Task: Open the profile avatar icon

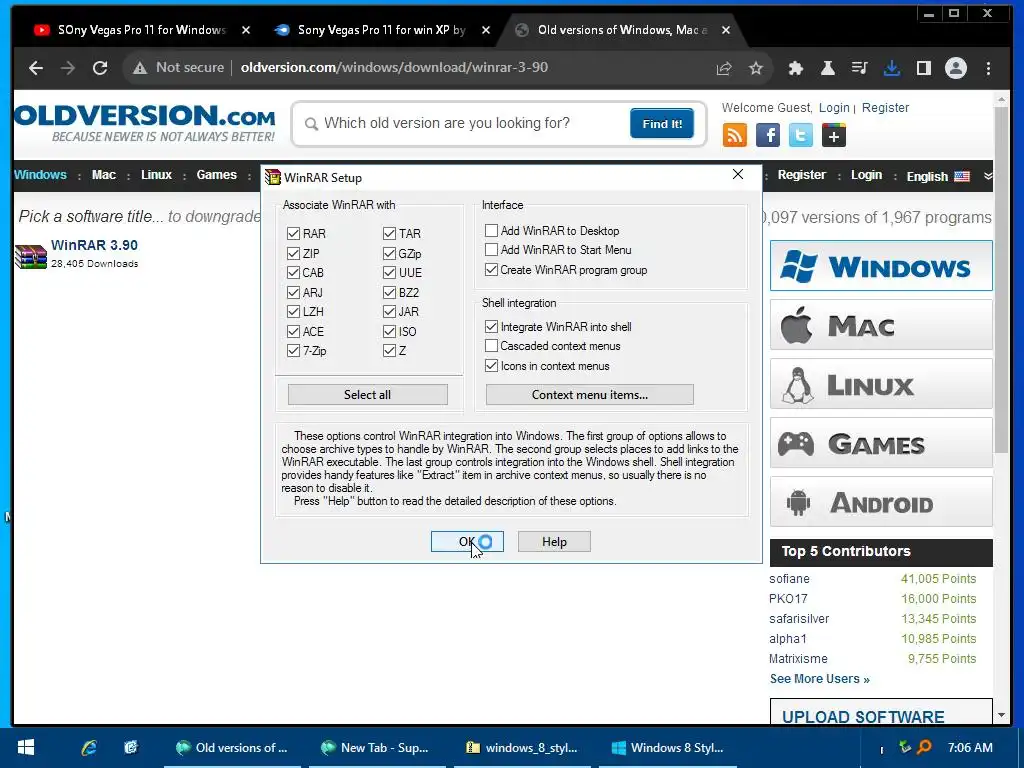Action: [955, 68]
